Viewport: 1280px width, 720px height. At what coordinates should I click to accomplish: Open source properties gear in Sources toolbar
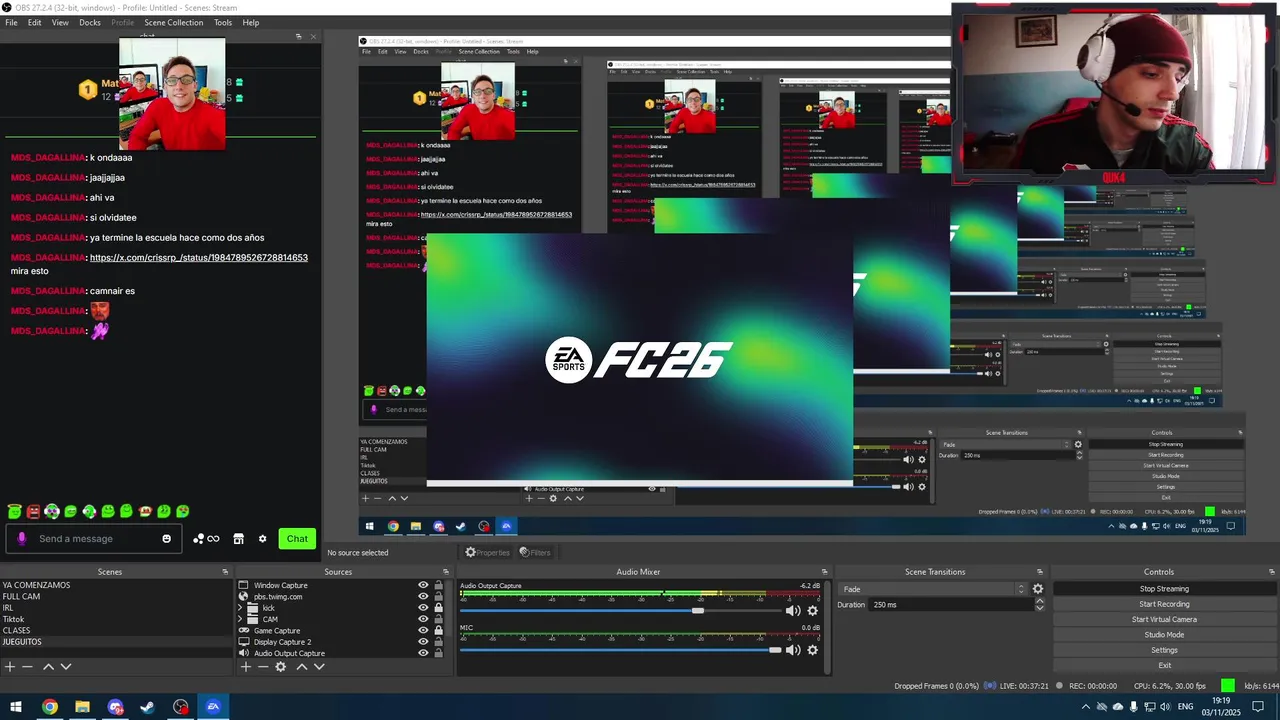tap(281, 667)
